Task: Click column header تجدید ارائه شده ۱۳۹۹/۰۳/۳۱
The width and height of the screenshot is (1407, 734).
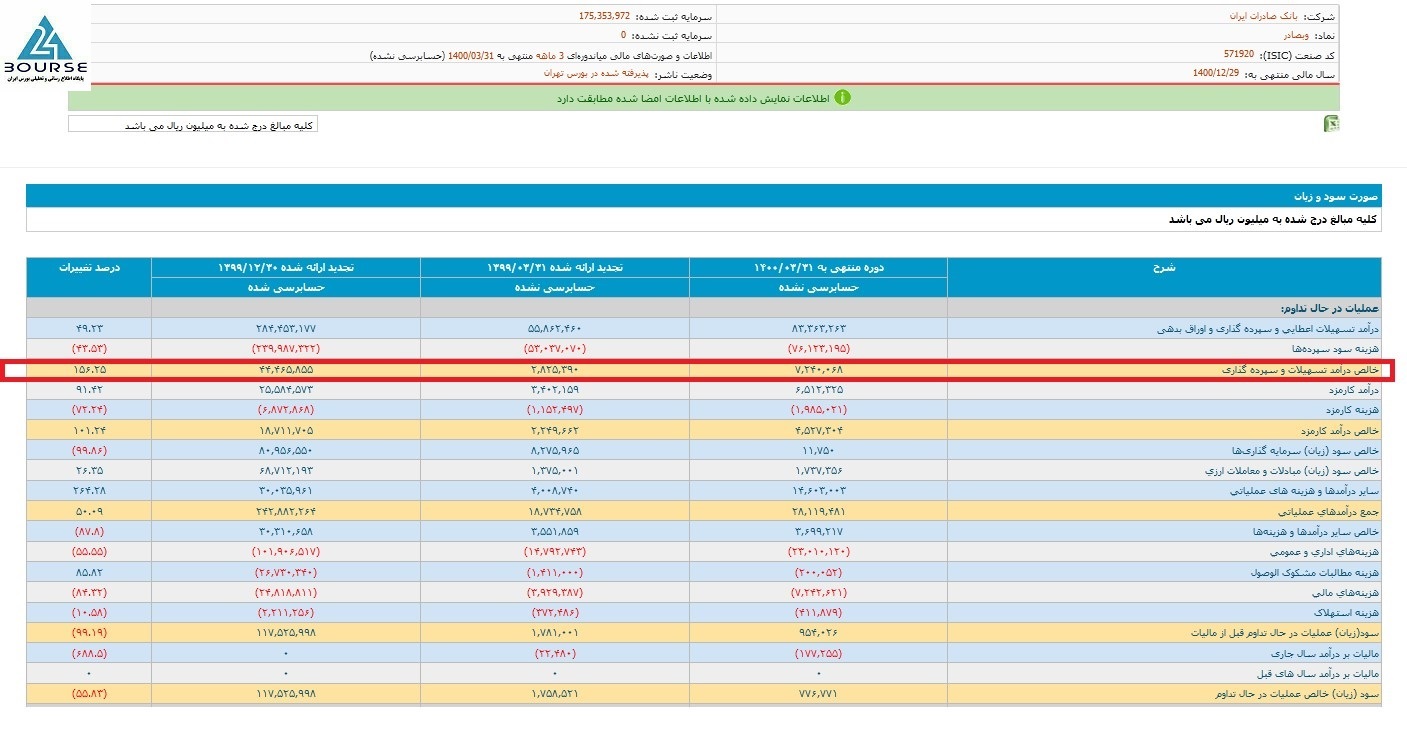Action: pos(555,268)
